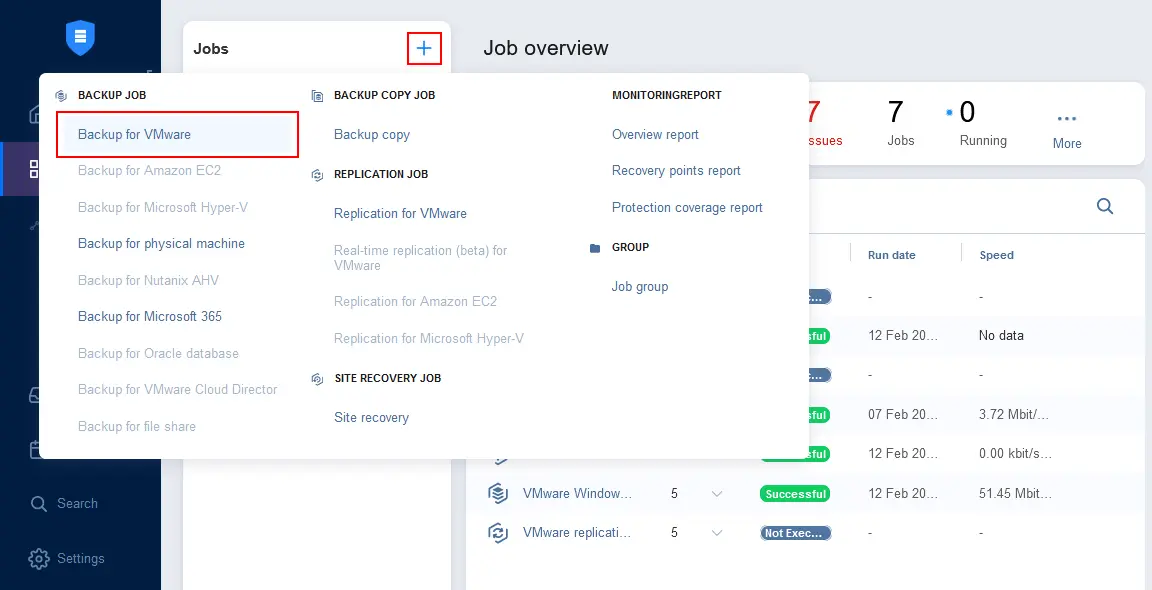Image resolution: width=1152 pixels, height=590 pixels.
Task: Select Backup for VMware Cloud Director
Action: (178, 389)
